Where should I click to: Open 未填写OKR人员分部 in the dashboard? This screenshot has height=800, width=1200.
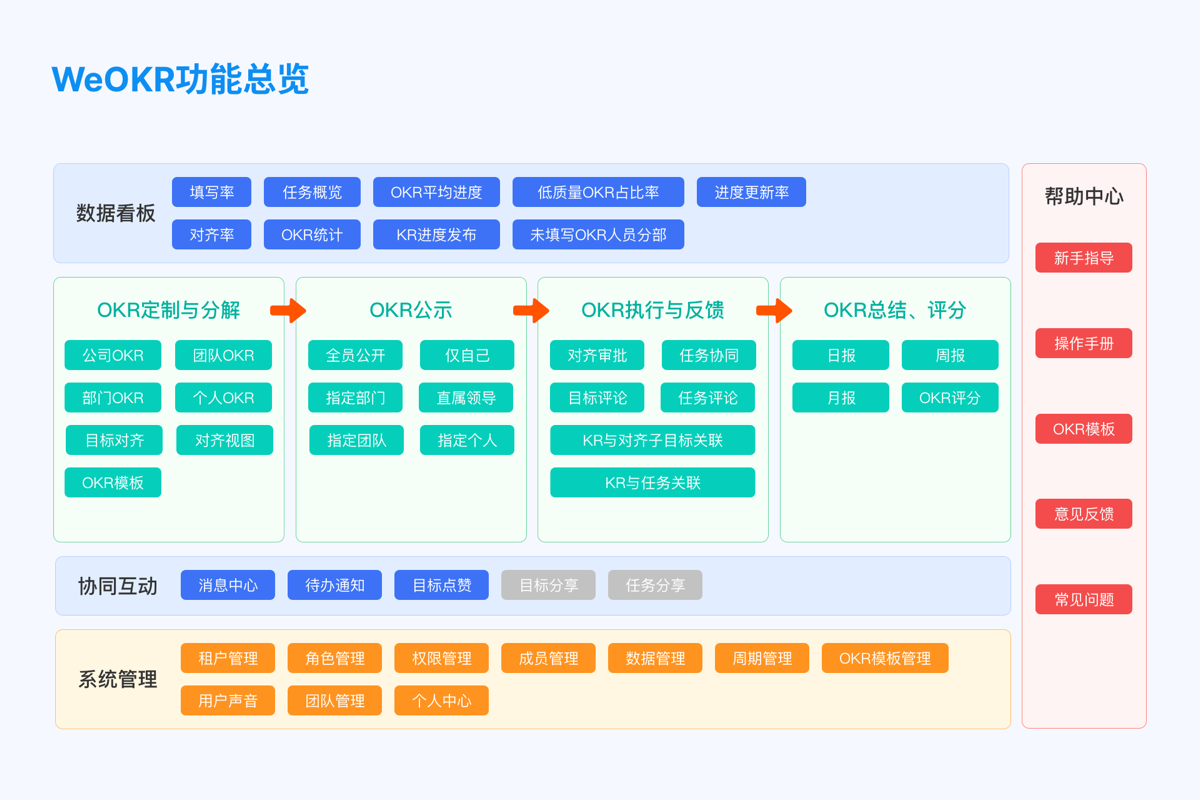(x=598, y=235)
